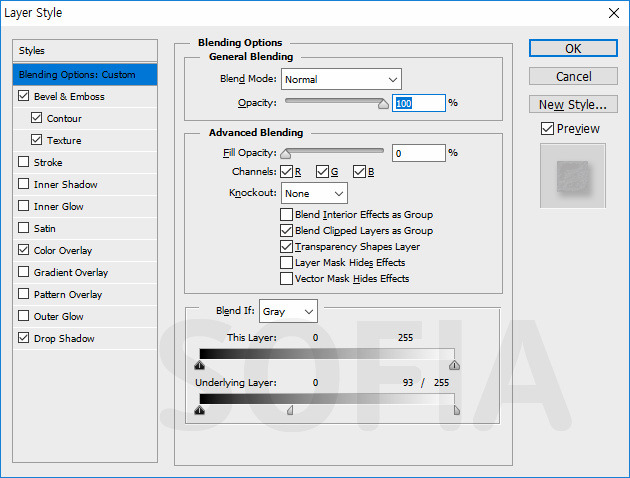
Task: Click the layer style preview thumbnail
Action: [x=573, y=176]
